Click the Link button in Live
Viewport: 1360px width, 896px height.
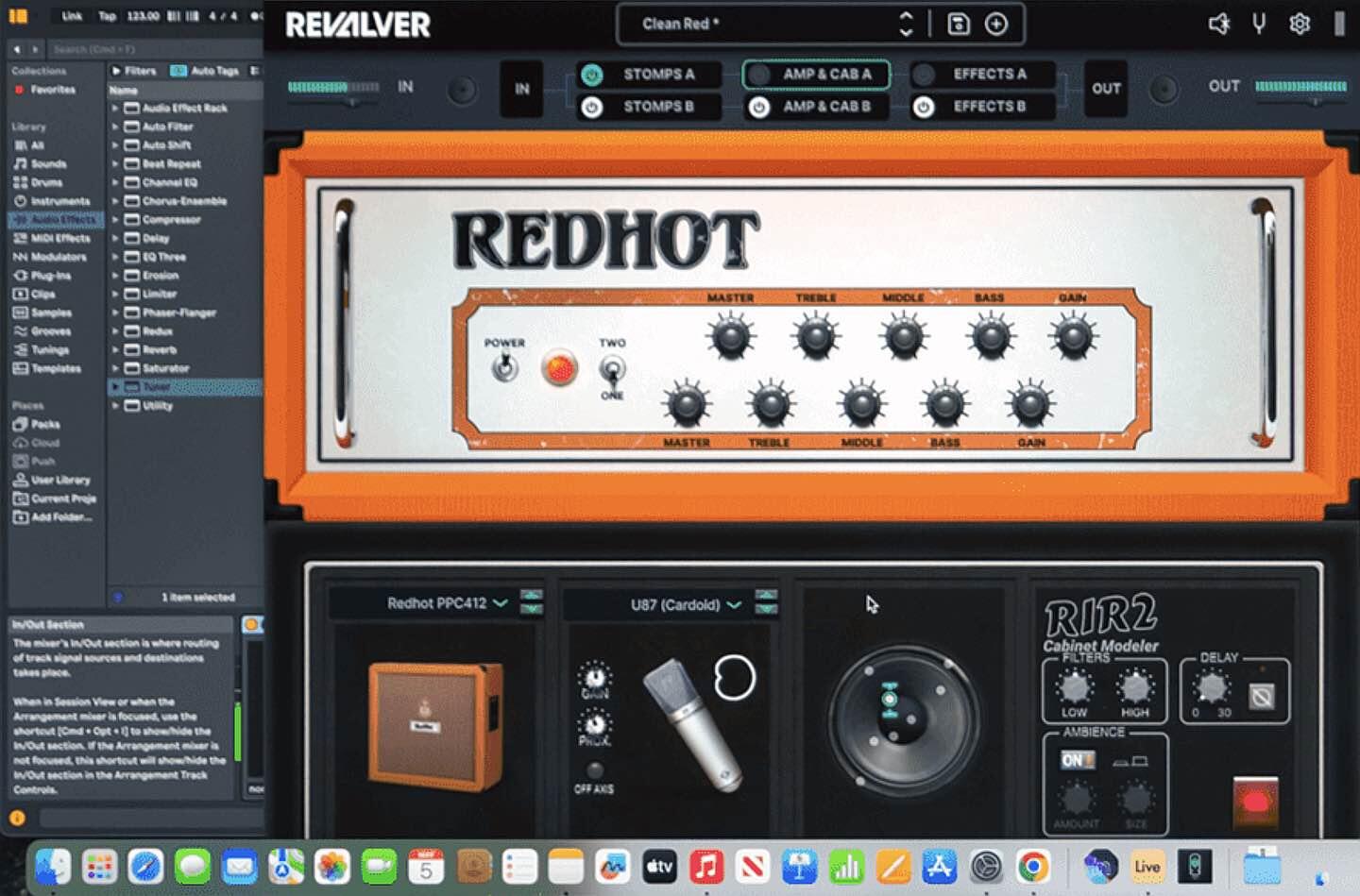72,16
